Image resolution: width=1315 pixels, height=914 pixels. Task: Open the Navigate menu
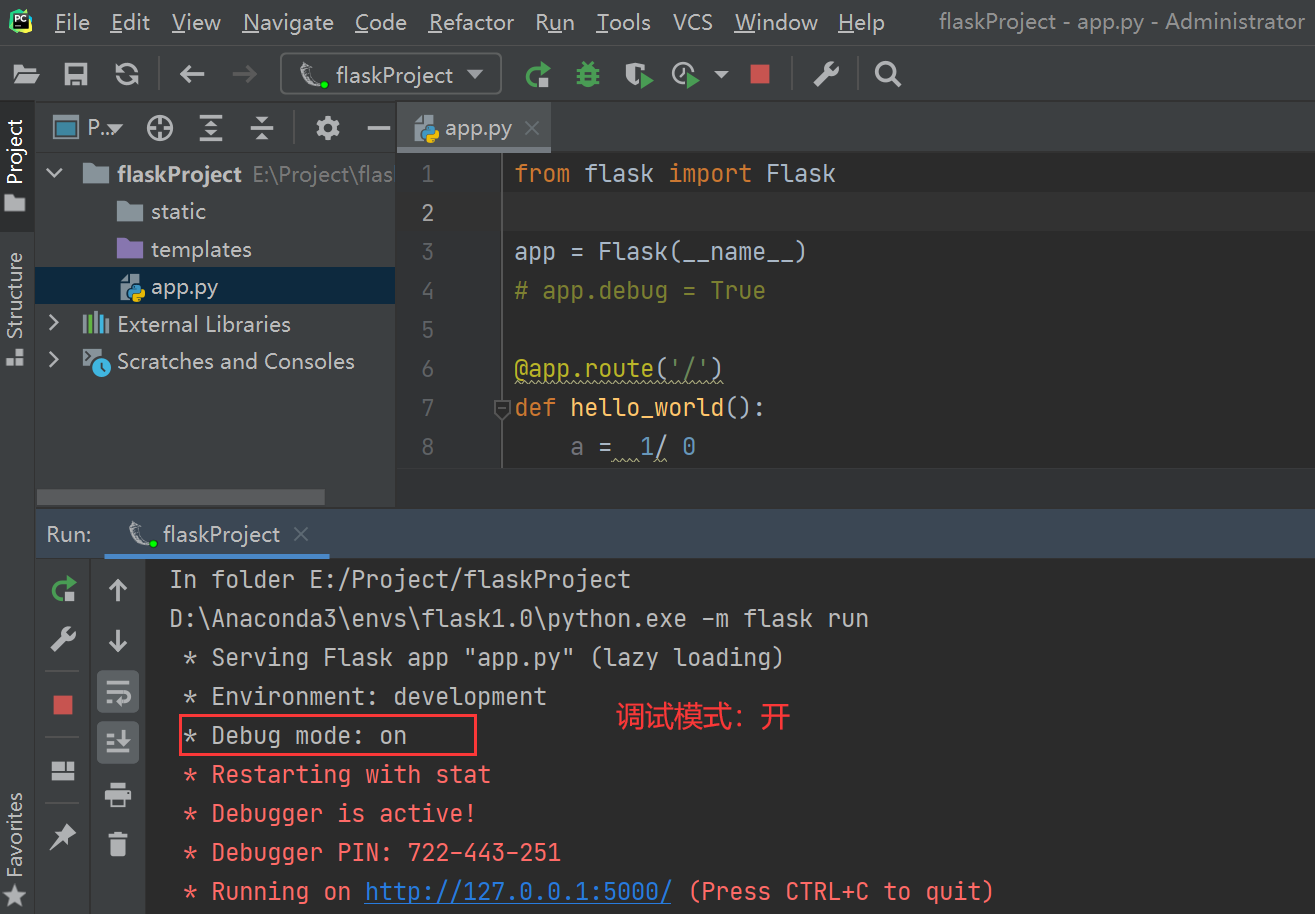[x=288, y=22]
